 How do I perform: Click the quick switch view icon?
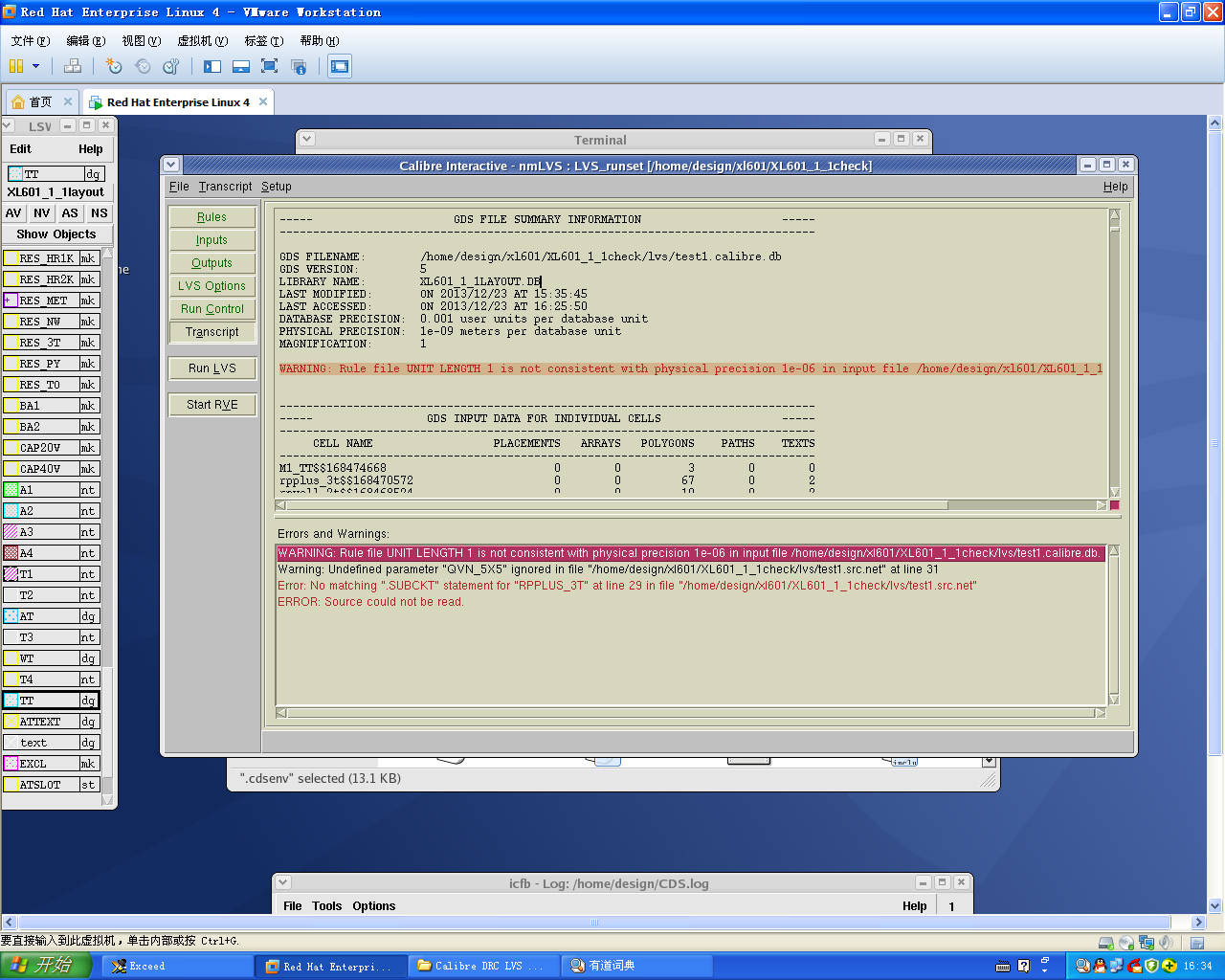click(x=241, y=66)
